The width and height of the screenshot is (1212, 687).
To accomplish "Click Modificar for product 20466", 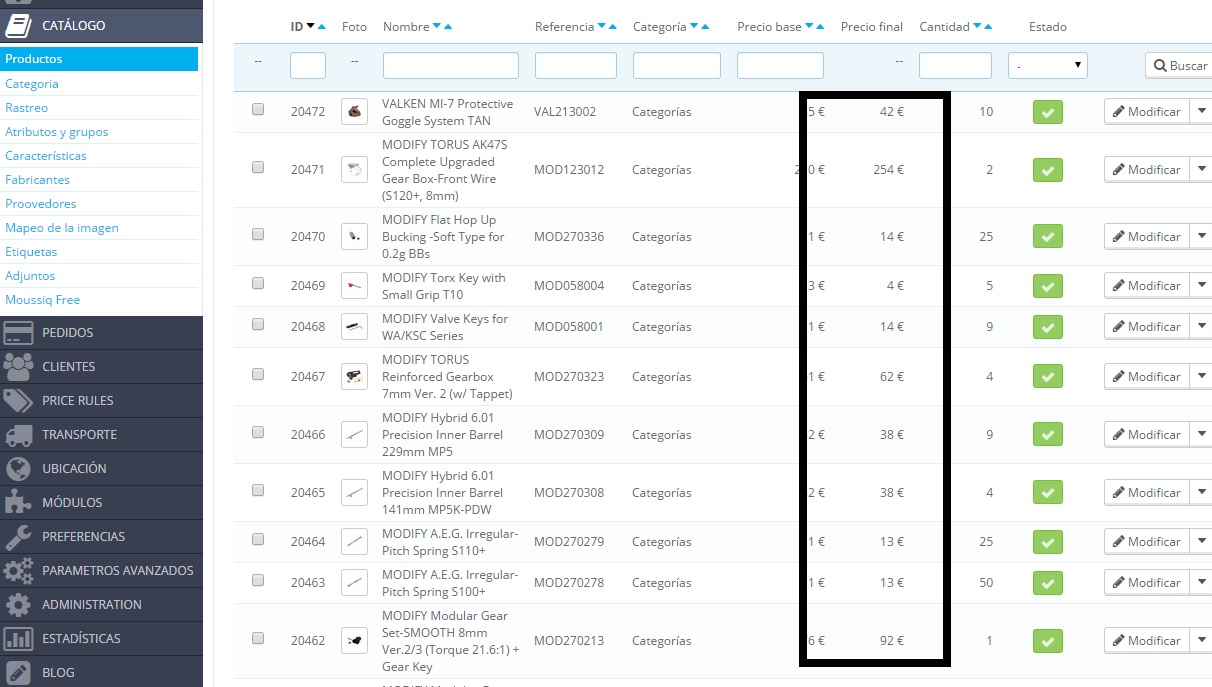I will coord(1147,435).
